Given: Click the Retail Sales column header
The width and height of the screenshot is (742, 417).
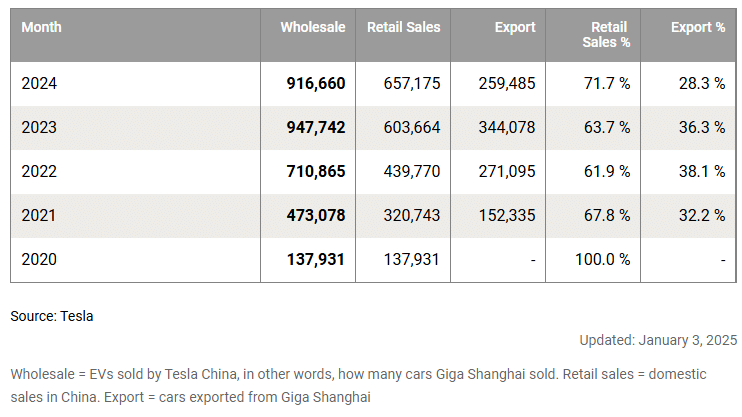Looking at the screenshot, I should 404,28.
